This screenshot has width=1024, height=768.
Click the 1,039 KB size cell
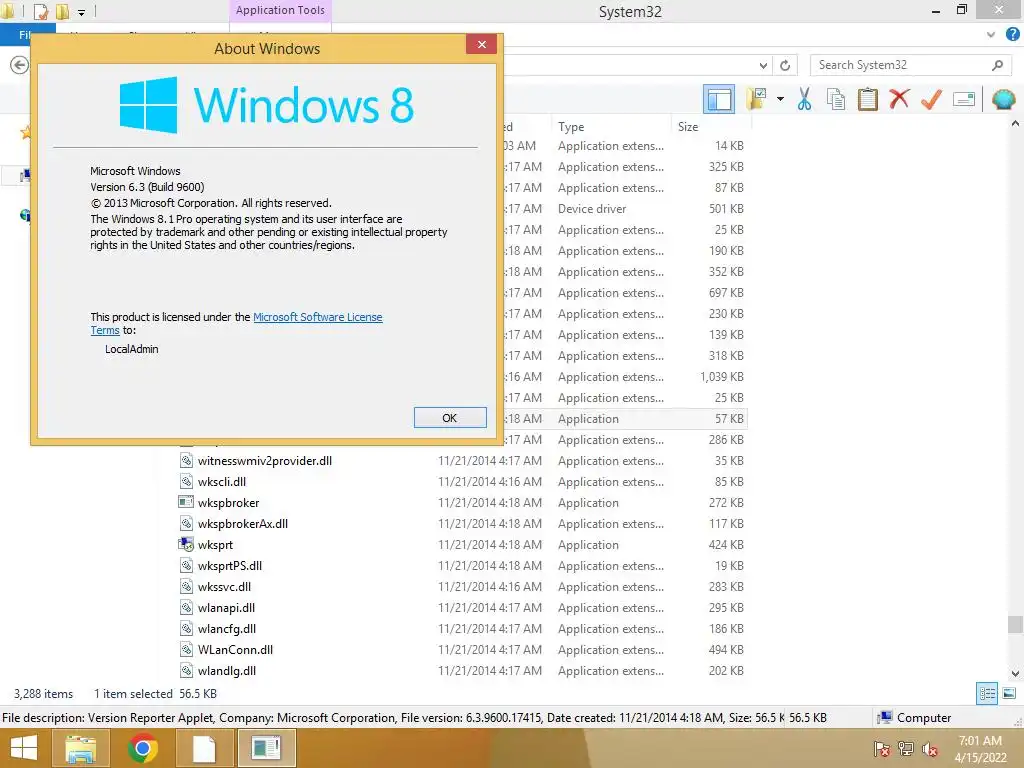[722, 376]
